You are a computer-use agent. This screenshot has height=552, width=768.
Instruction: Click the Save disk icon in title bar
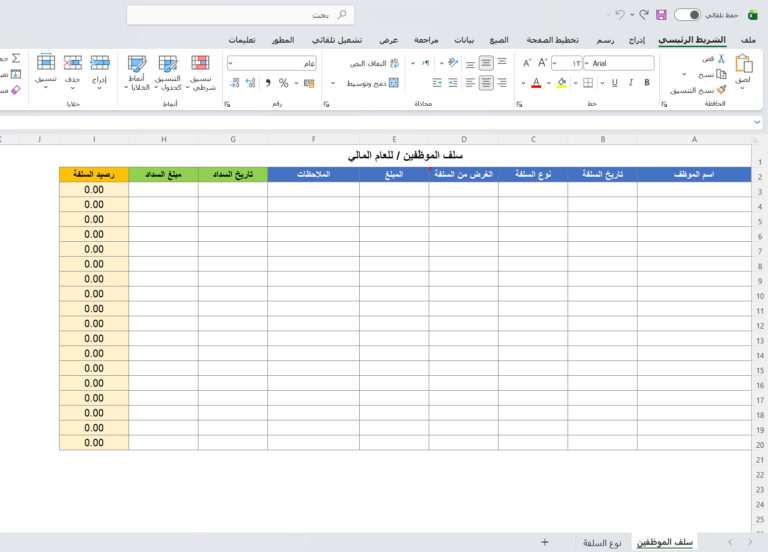(x=660, y=15)
